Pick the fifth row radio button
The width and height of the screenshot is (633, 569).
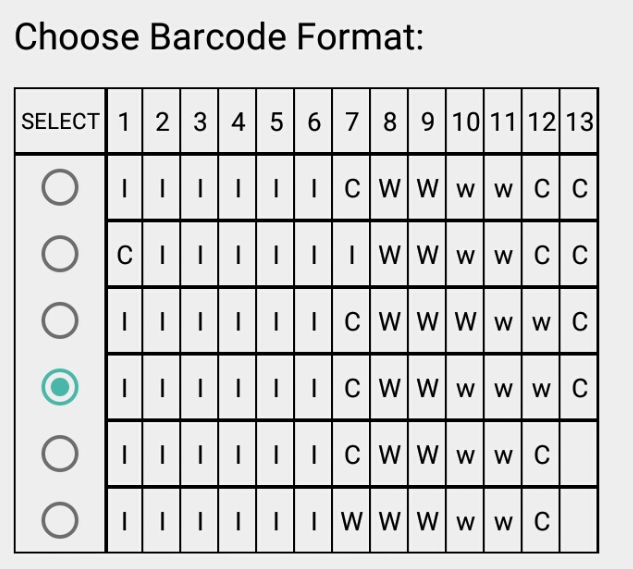(x=61, y=454)
